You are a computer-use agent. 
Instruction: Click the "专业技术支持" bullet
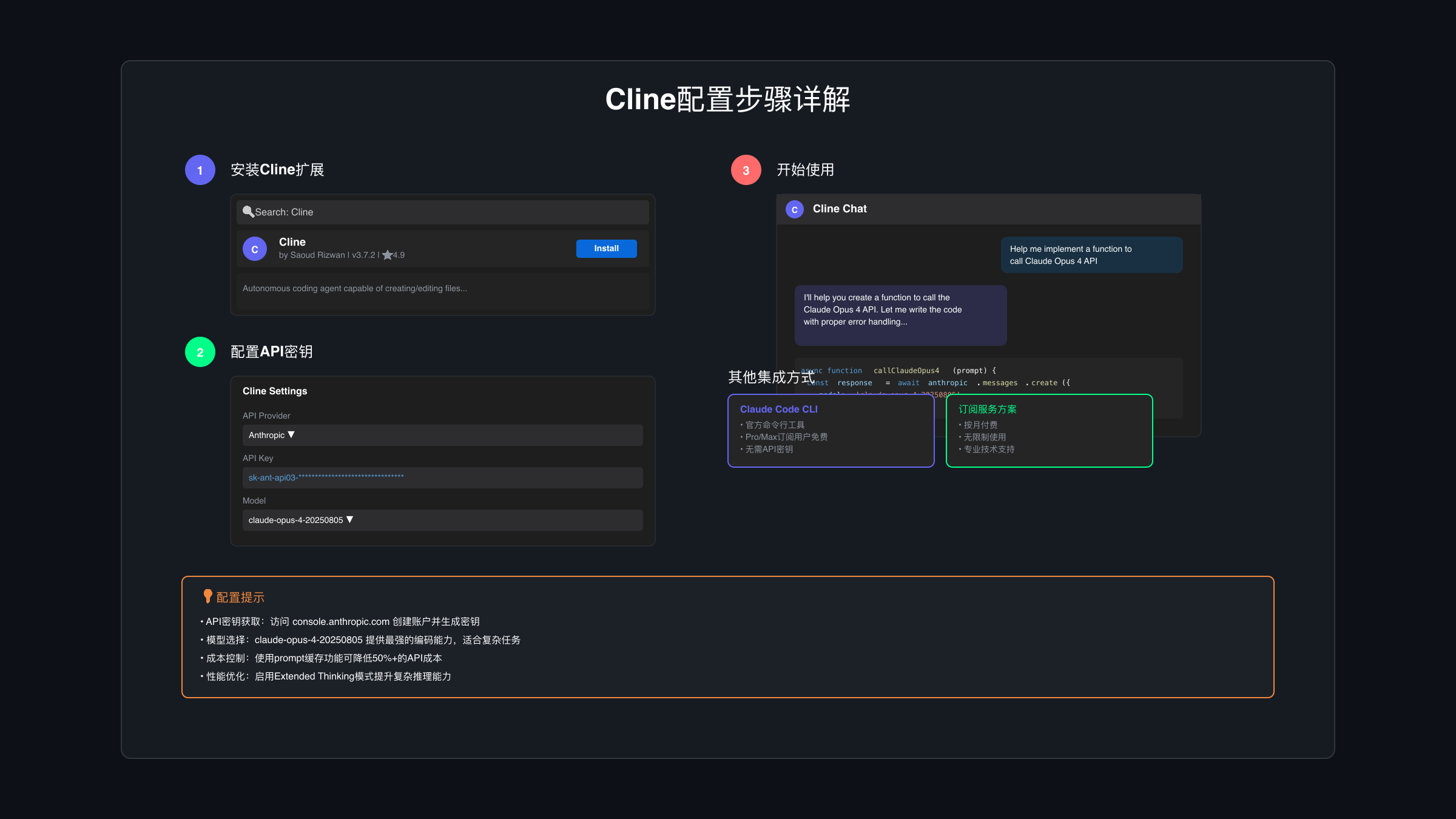tap(986, 449)
